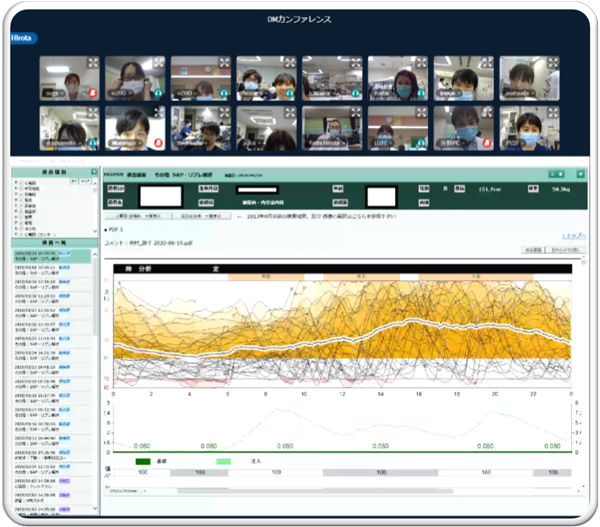Screen dimensions: 600x527
Task: Expand the soga video tile to fullscreen
Action: (93, 62)
